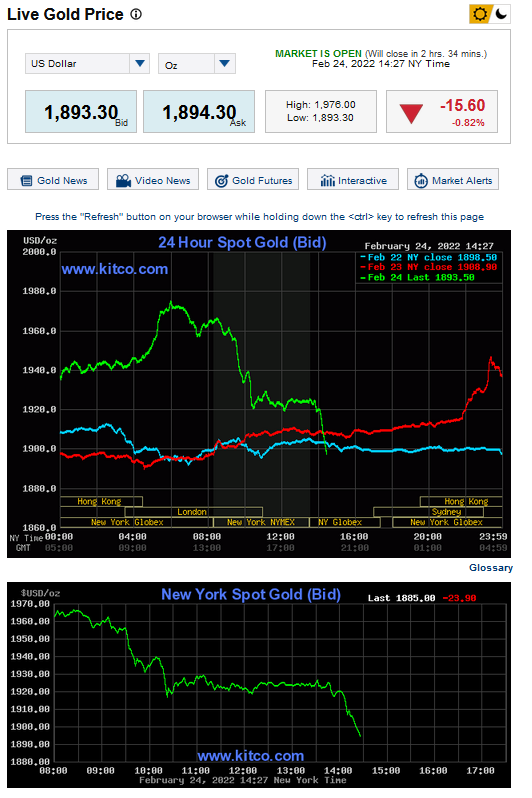532x798 pixels.
Task: Open the Market Alerts button
Action: 453,180
